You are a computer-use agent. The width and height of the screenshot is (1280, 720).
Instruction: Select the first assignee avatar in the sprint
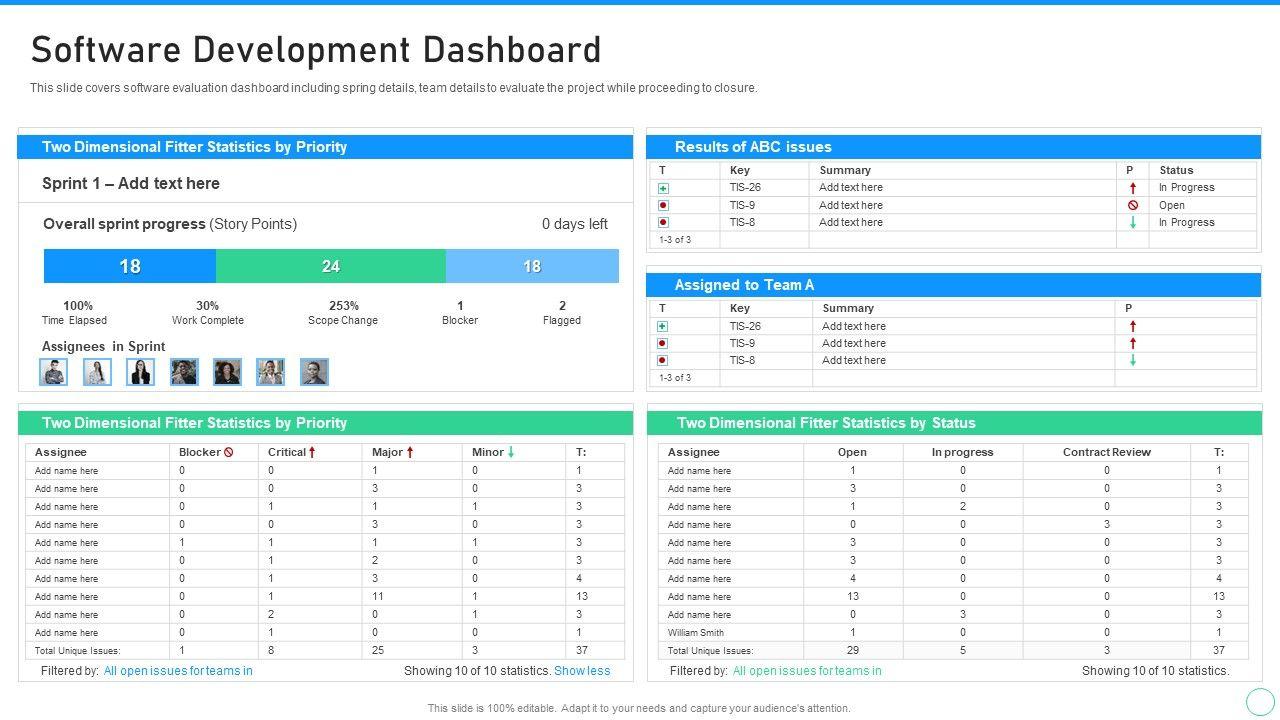[54, 372]
